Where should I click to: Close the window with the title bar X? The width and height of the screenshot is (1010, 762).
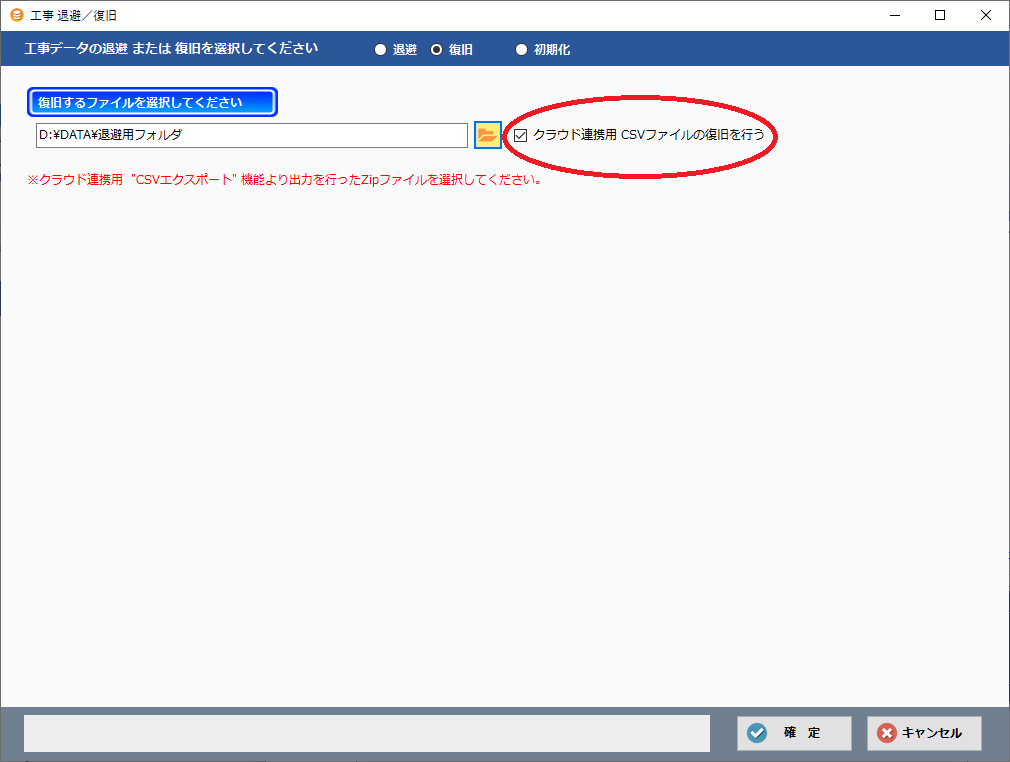(x=986, y=15)
